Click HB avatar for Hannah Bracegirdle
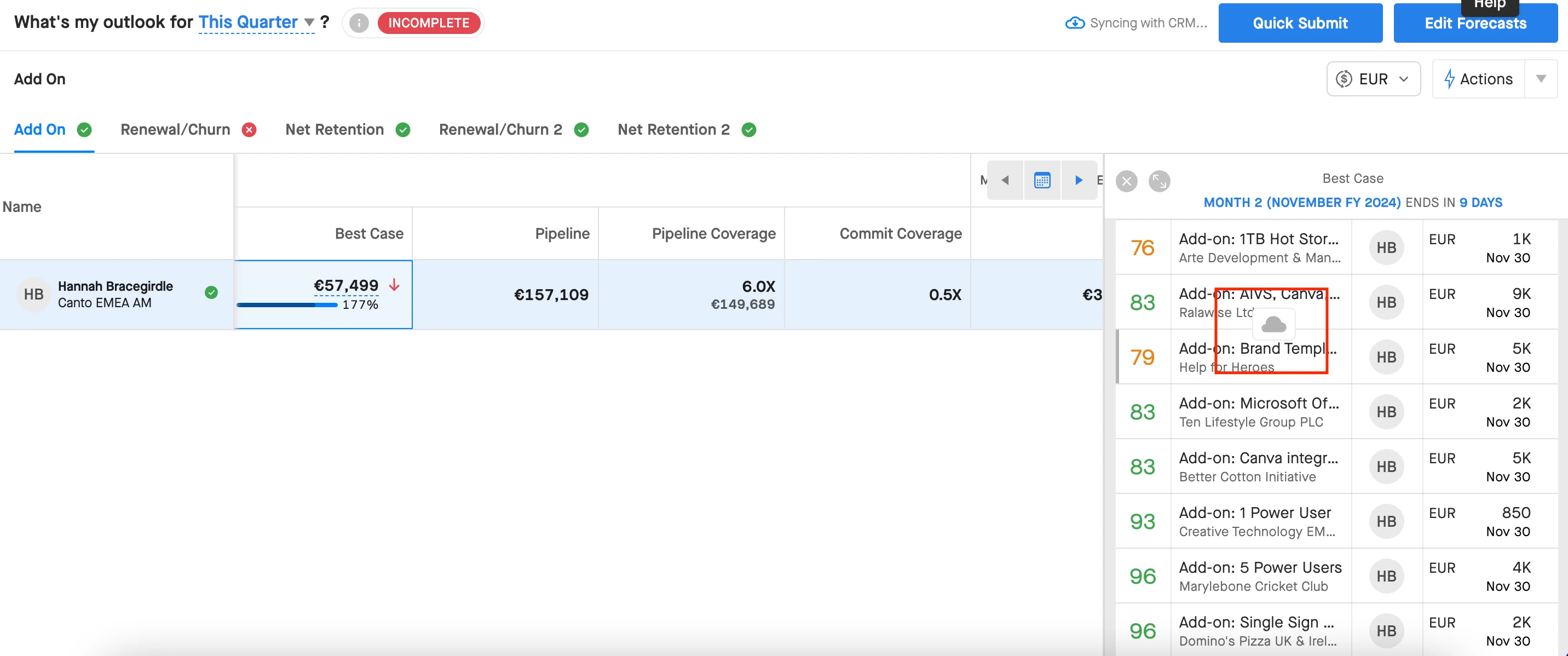Viewport: 1568px width, 656px height. (33, 295)
